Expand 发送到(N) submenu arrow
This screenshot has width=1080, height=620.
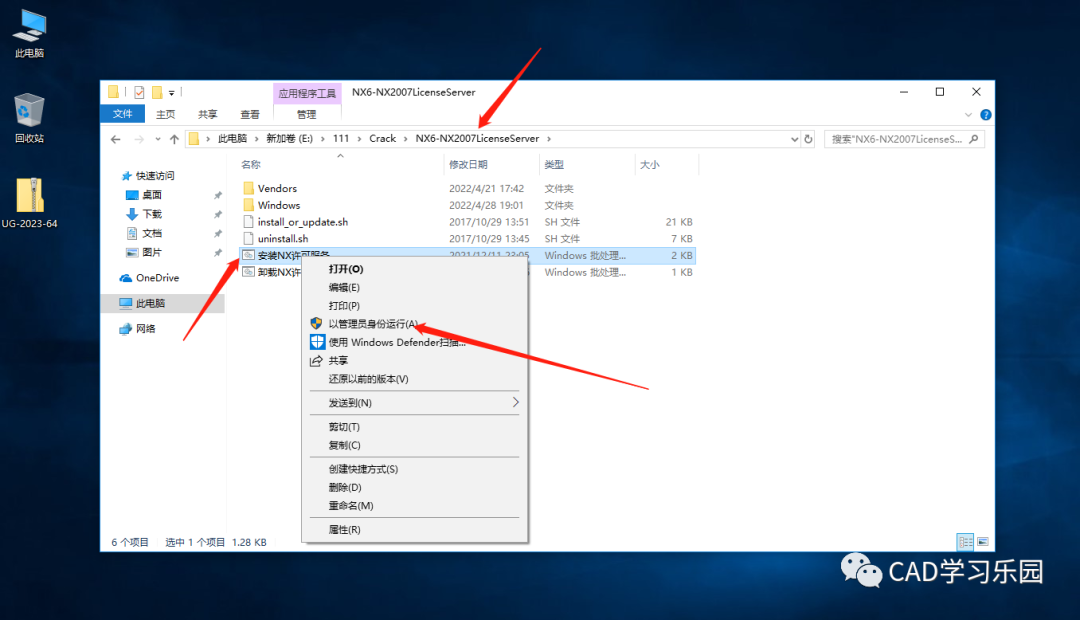515,402
